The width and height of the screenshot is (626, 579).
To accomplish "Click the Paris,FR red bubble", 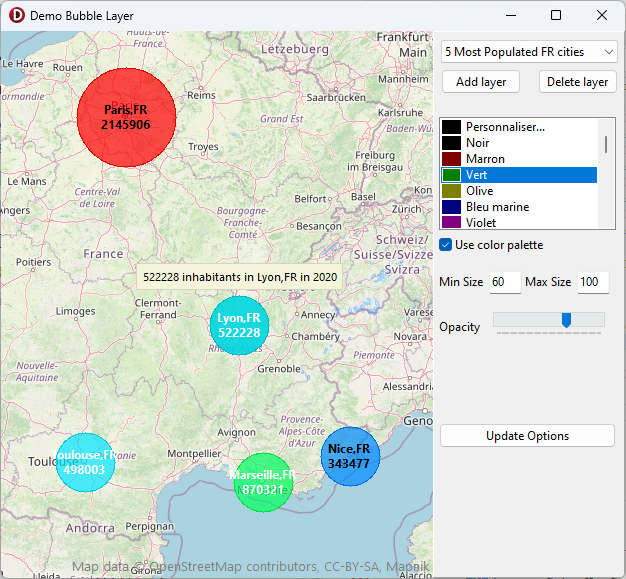I will pyautogui.click(x=126, y=117).
